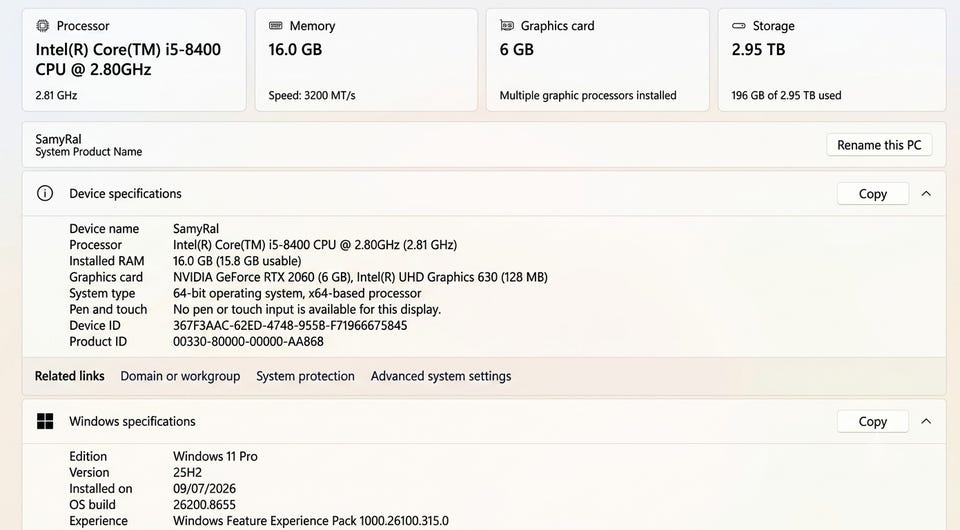Click the System Product Name text

tap(89, 152)
